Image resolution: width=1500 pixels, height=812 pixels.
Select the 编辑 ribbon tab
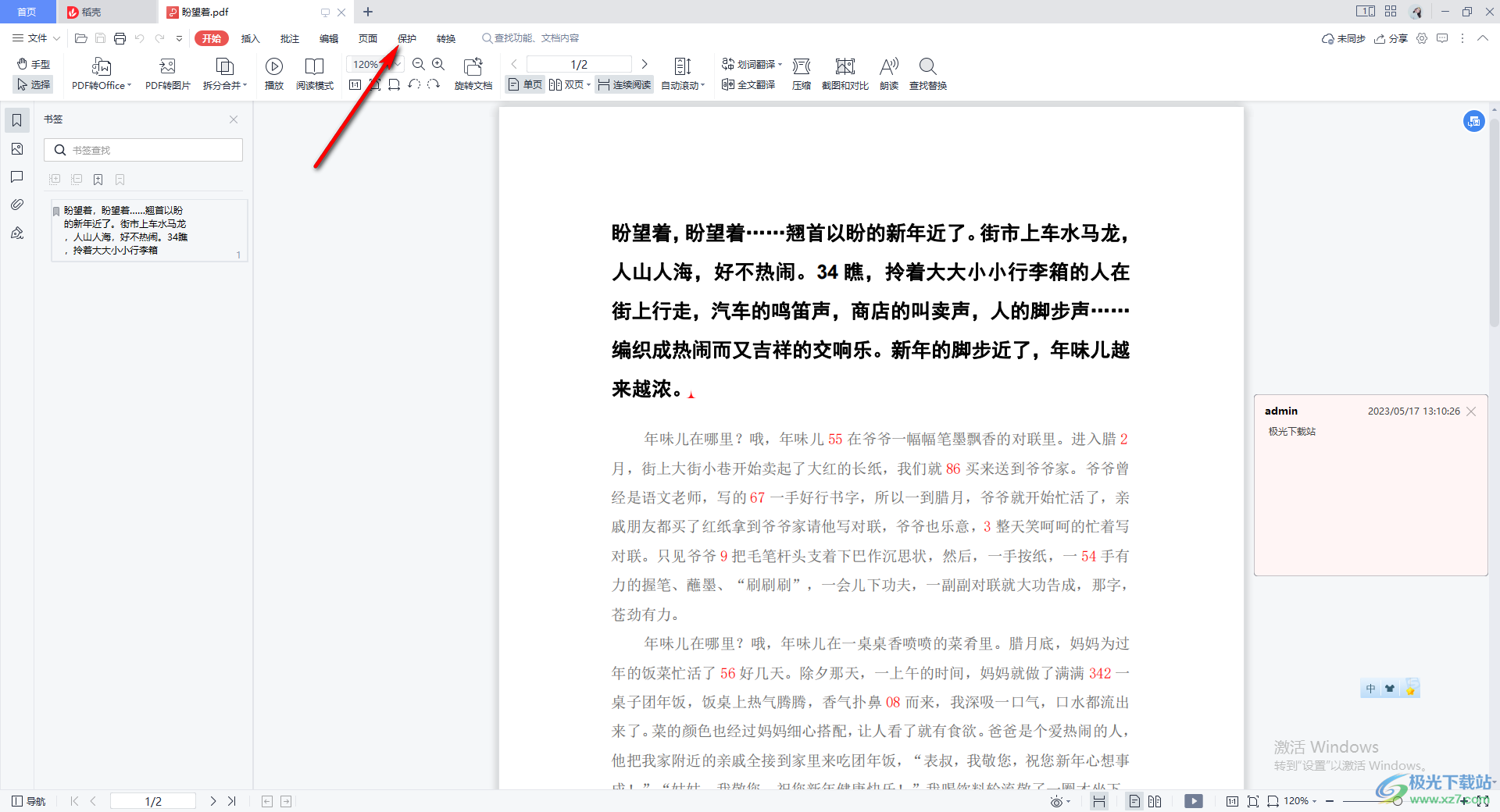click(x=329, y=38)
